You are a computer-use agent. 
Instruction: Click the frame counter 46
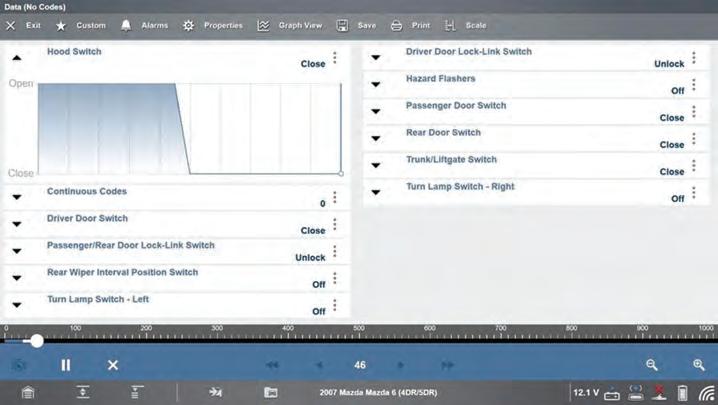point(360,365)
